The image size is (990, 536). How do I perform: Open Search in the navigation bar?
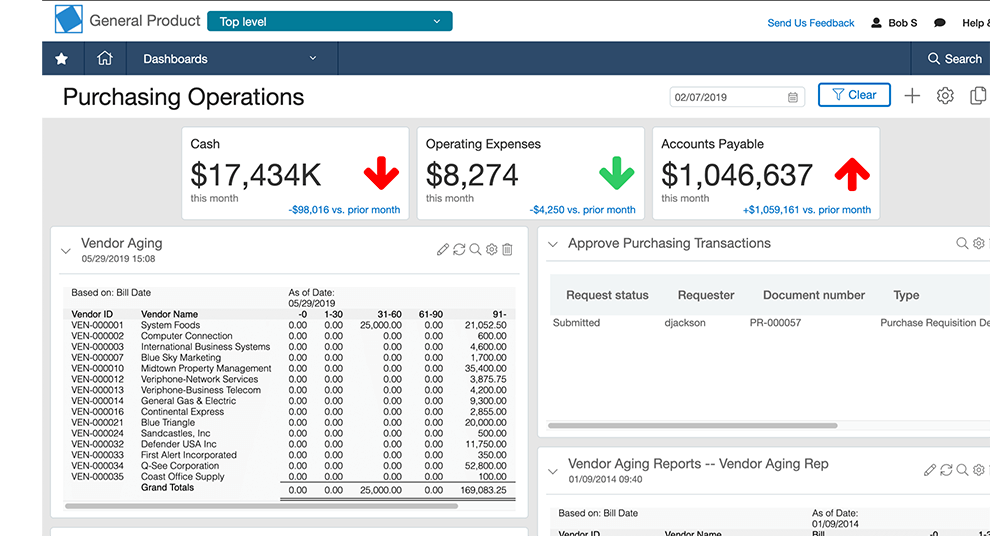click(954, 59)
